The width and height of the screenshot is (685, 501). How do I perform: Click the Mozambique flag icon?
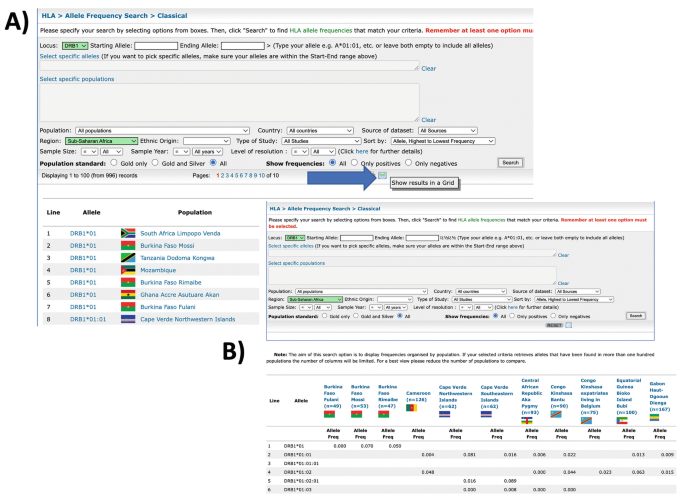[x=129, y=270]
